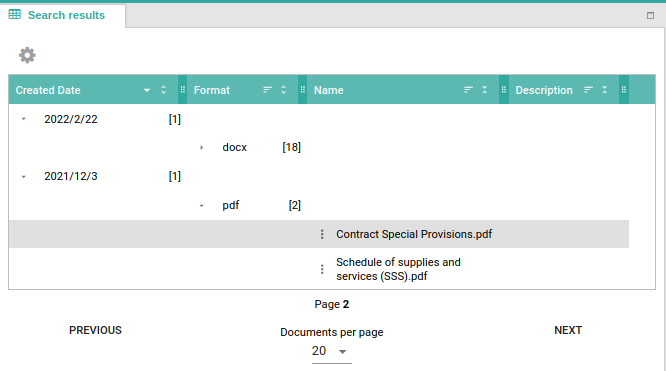
Task: Click the 2021/12/3 date label
Action: tap(71, 176)
